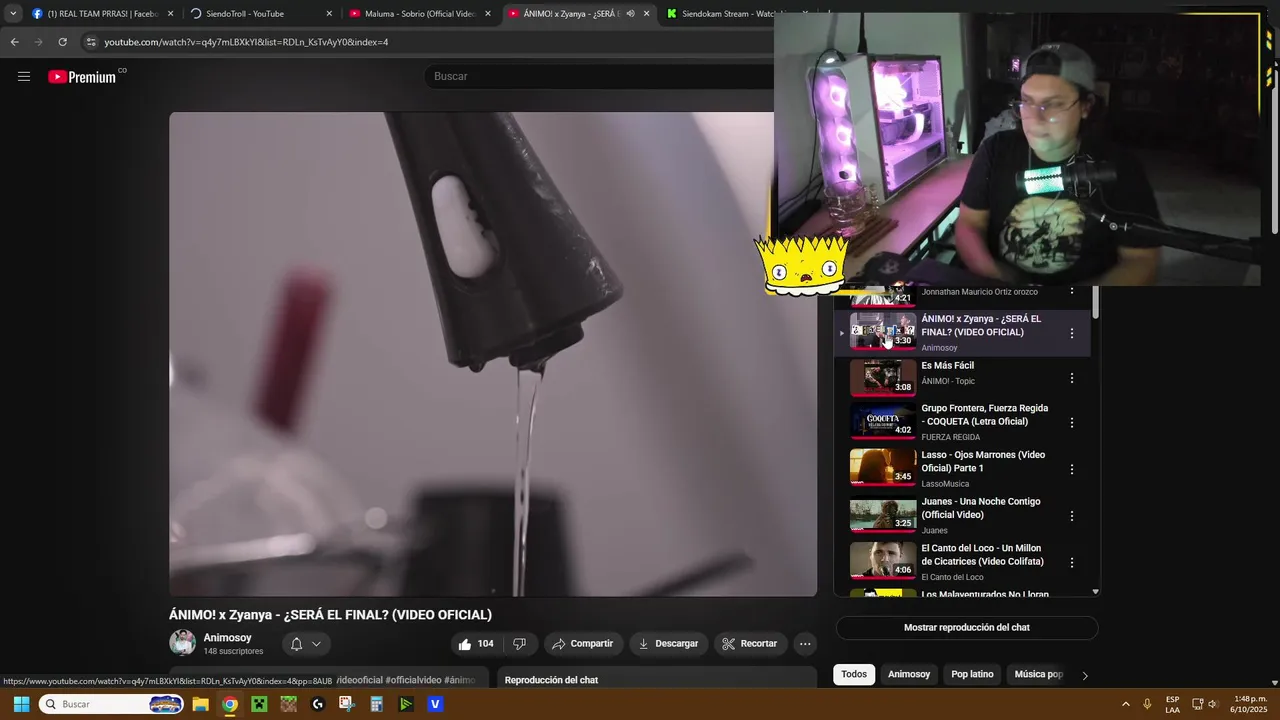The image size is (1280, 720).
Task: Show more filter chips with right arrow
Action: [1085, 675]
